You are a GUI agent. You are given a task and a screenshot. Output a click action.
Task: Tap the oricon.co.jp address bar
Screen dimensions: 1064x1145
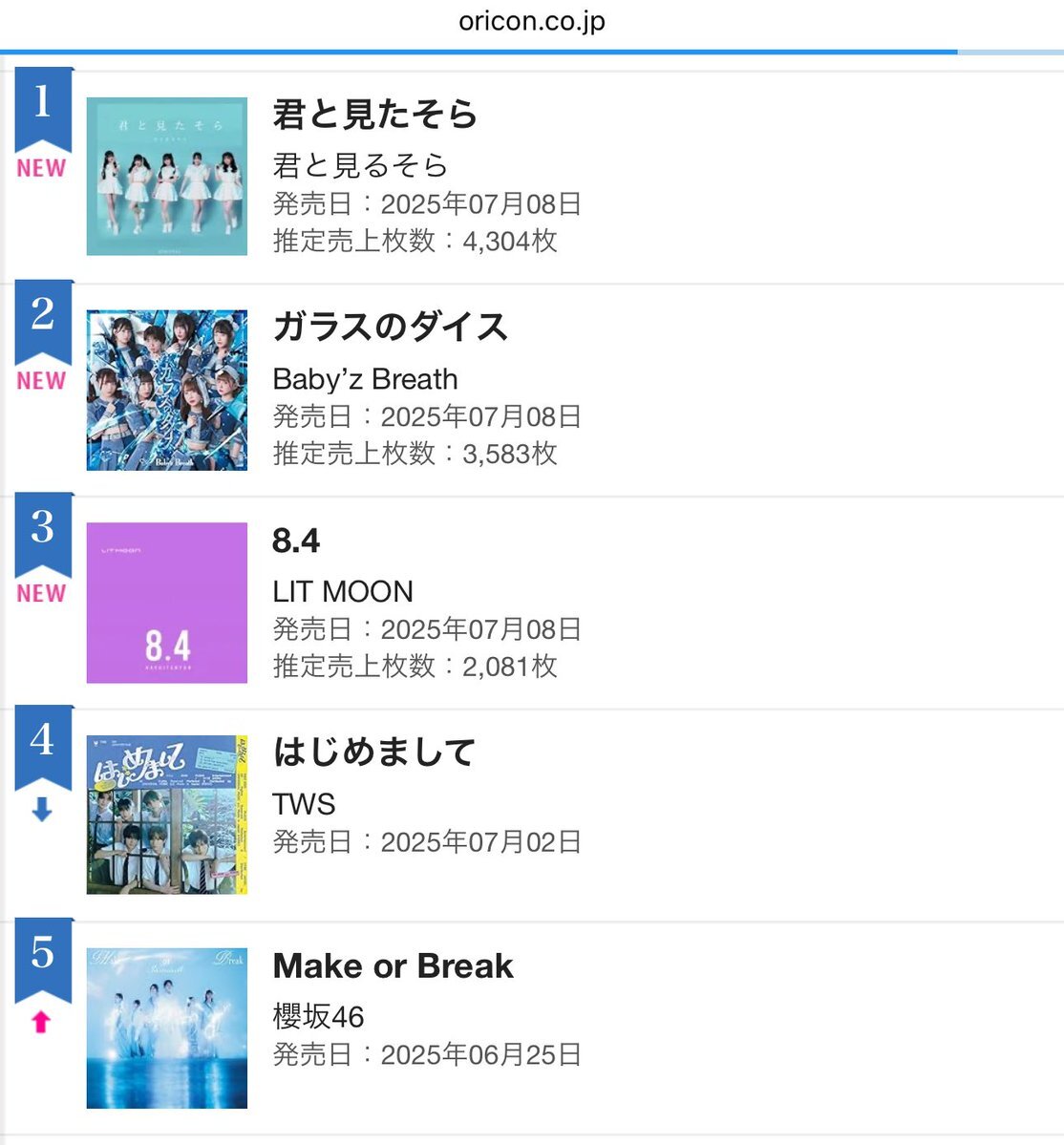pyautogui.click(x=532, y=22)
